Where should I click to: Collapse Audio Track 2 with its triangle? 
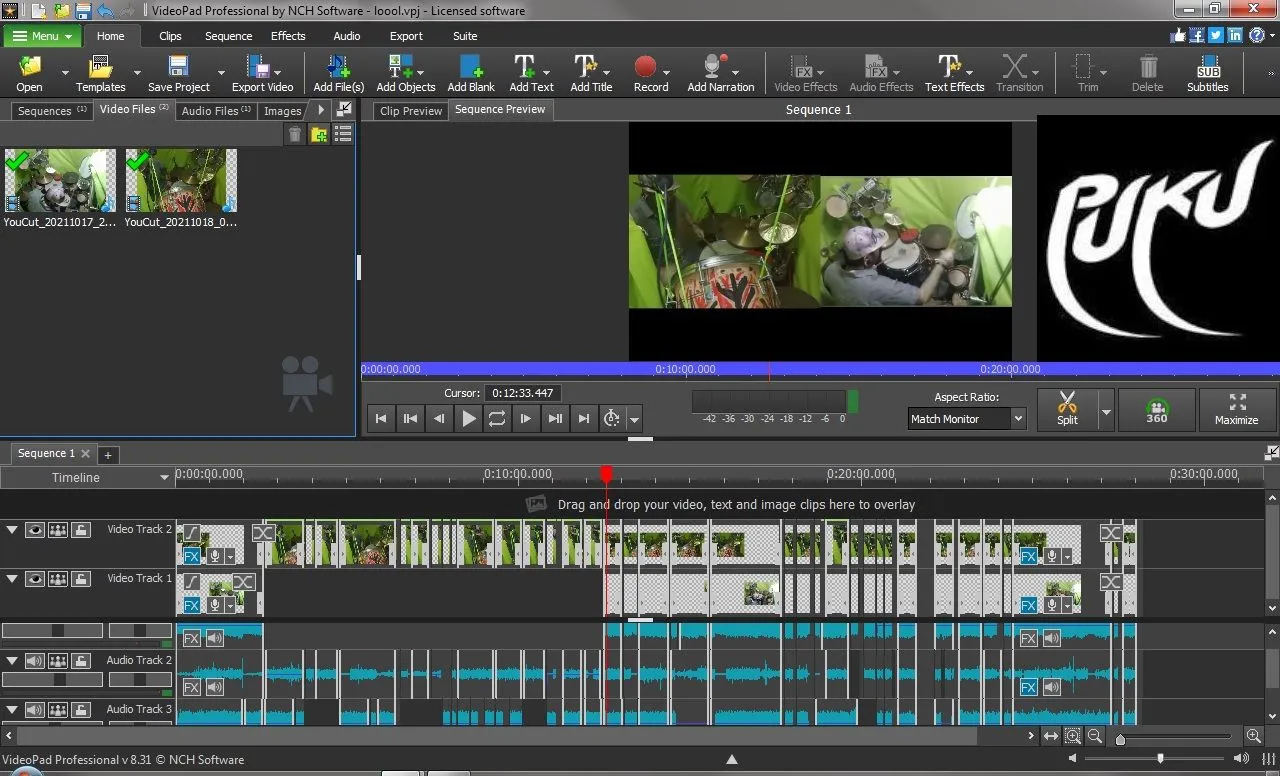12,661
